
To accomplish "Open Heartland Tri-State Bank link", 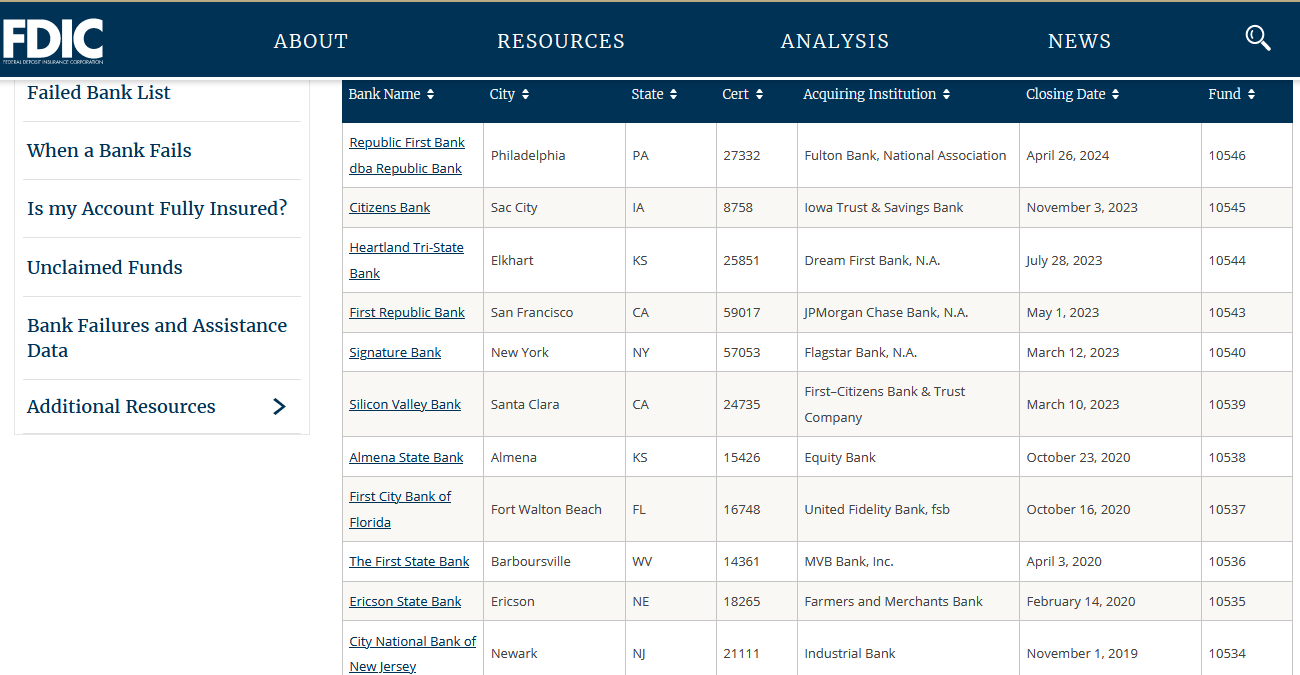I will click(407, 260).
